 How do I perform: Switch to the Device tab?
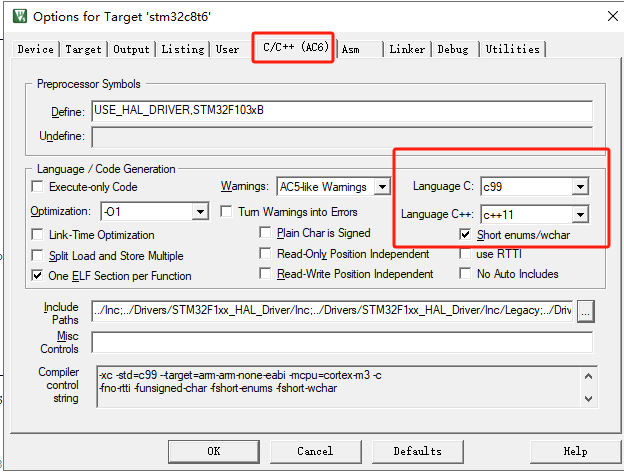[35, 49]
